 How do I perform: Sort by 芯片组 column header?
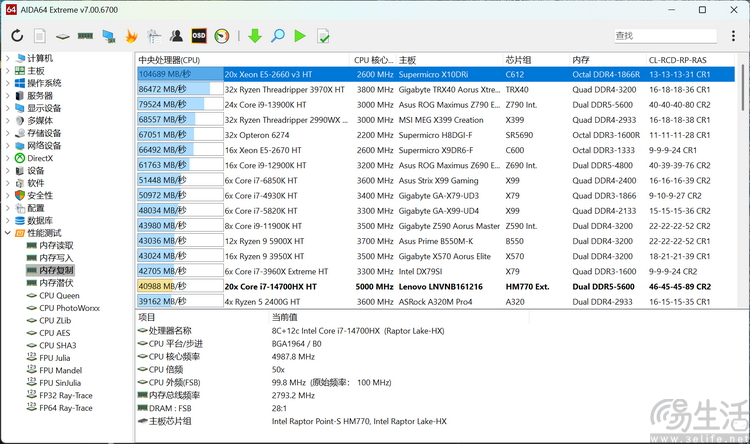(x=536, y=60)
